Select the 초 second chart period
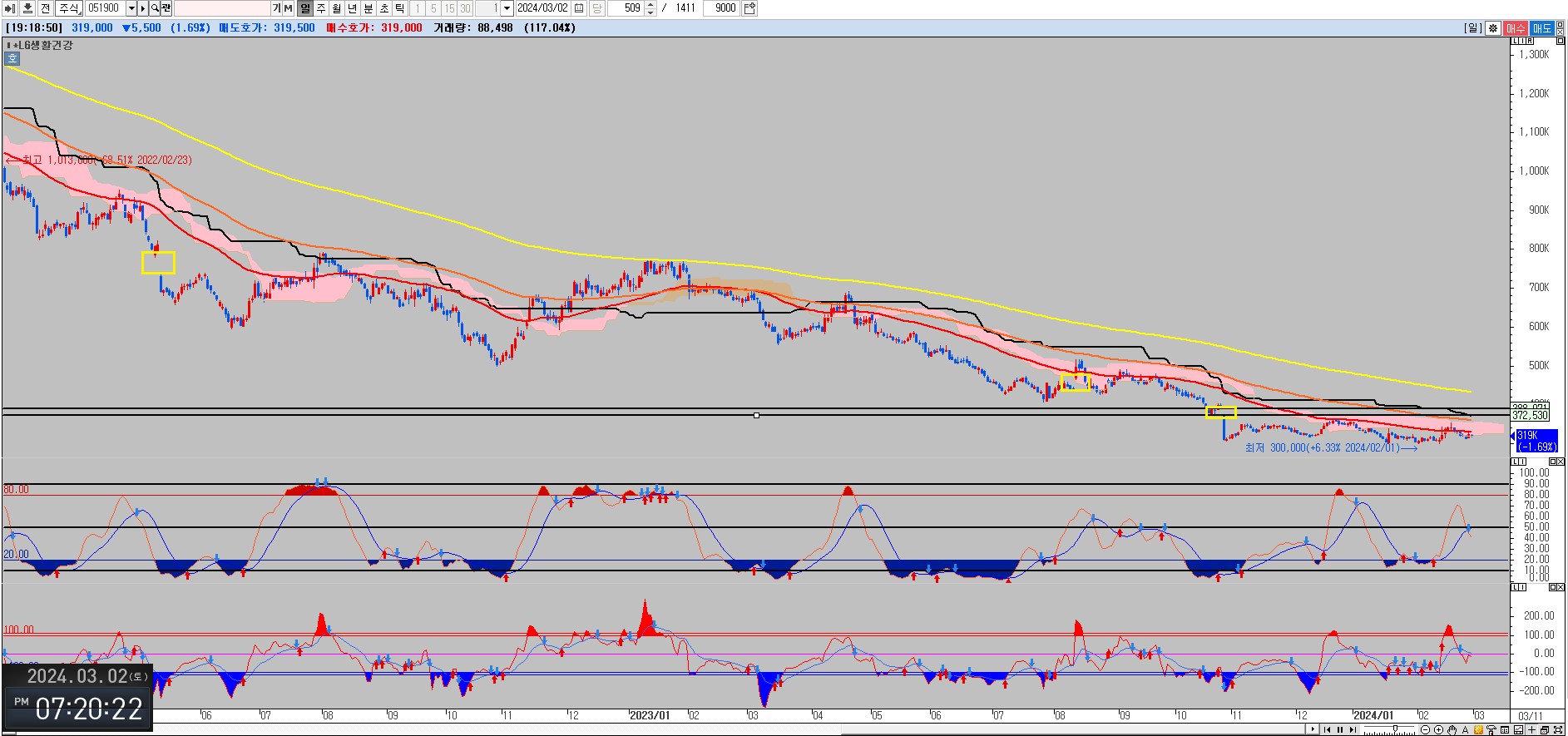The height and width of the screenshot is (736, 1568). coord(384,8)
